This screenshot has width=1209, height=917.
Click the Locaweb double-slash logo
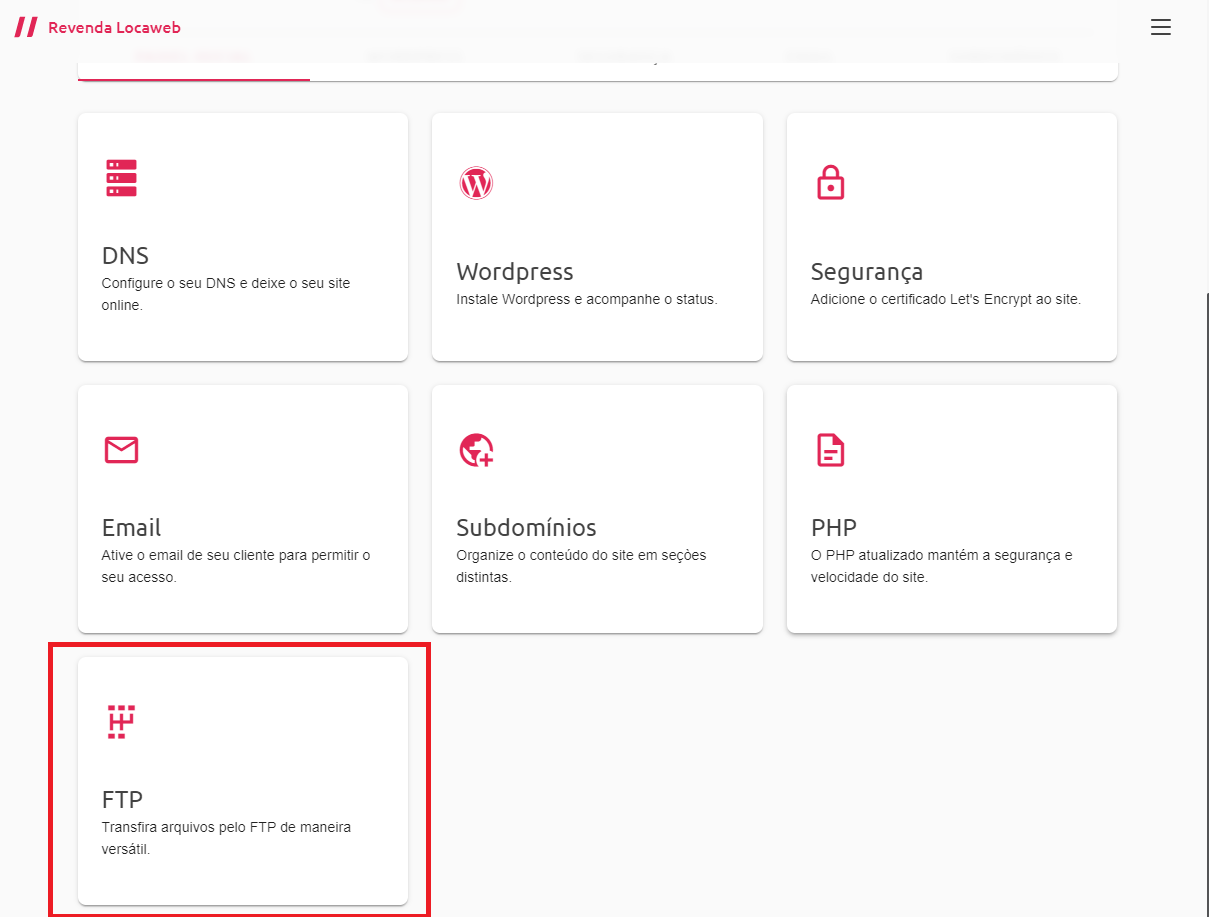pyautogui.click(x=26, y=27)
